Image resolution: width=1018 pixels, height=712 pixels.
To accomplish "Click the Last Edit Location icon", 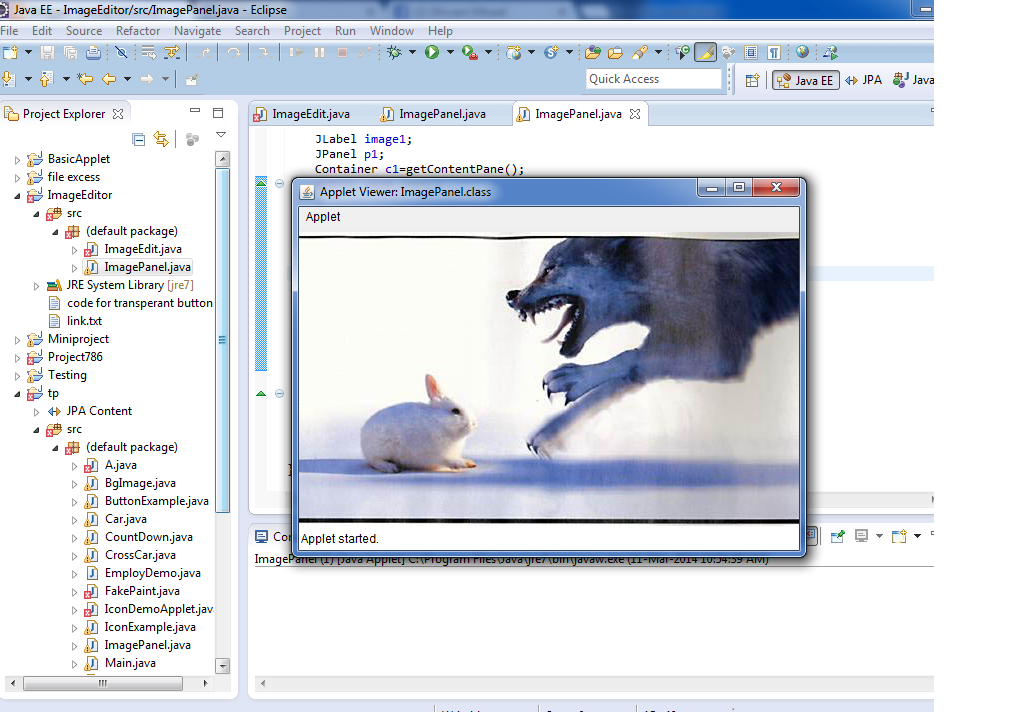I will [84, 79].
